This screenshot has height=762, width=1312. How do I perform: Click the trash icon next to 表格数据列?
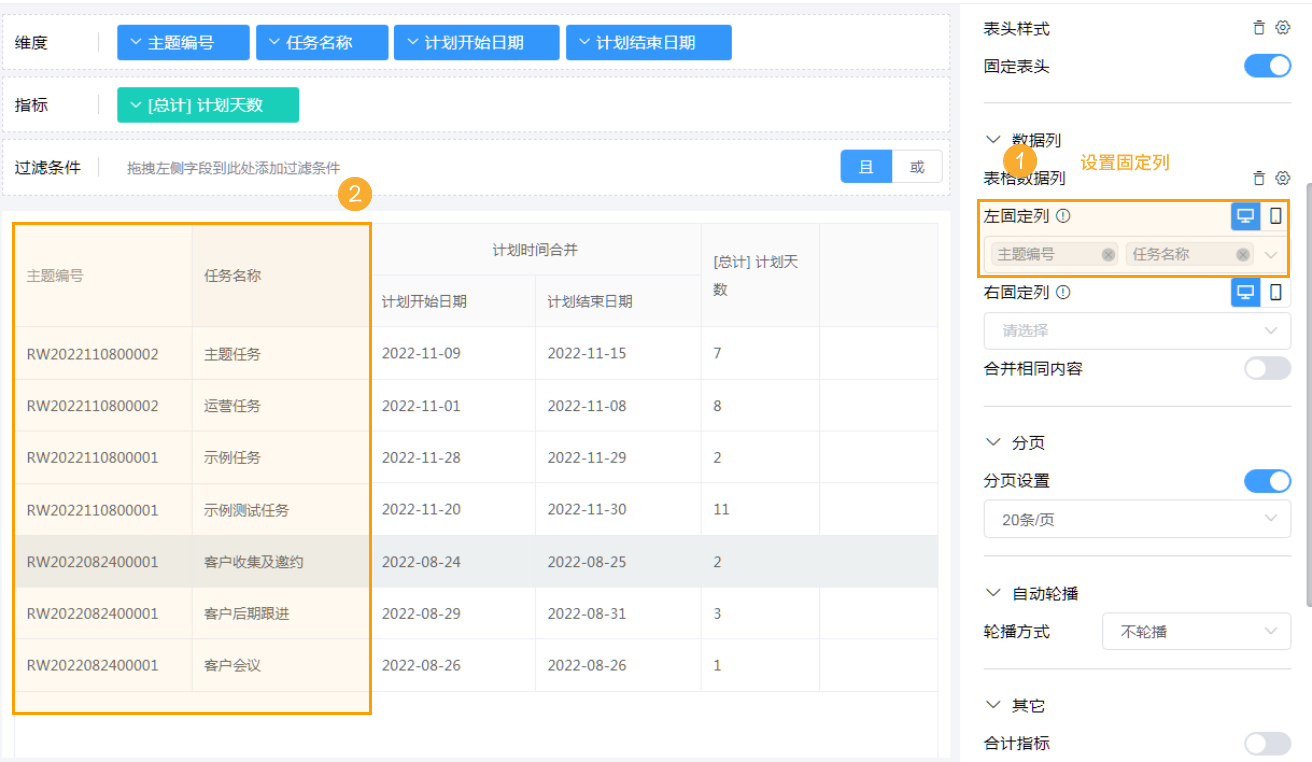pos(1259,178)
